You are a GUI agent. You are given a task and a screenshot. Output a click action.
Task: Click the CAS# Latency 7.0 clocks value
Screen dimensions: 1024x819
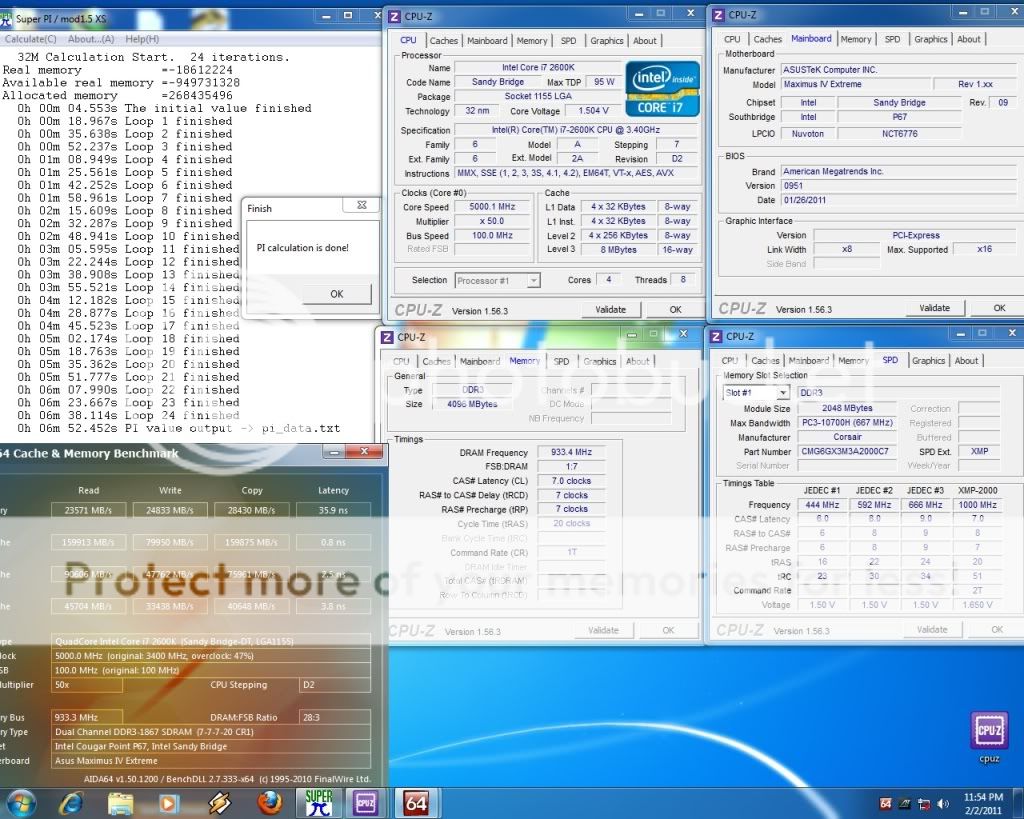click(x=571, y=481)
